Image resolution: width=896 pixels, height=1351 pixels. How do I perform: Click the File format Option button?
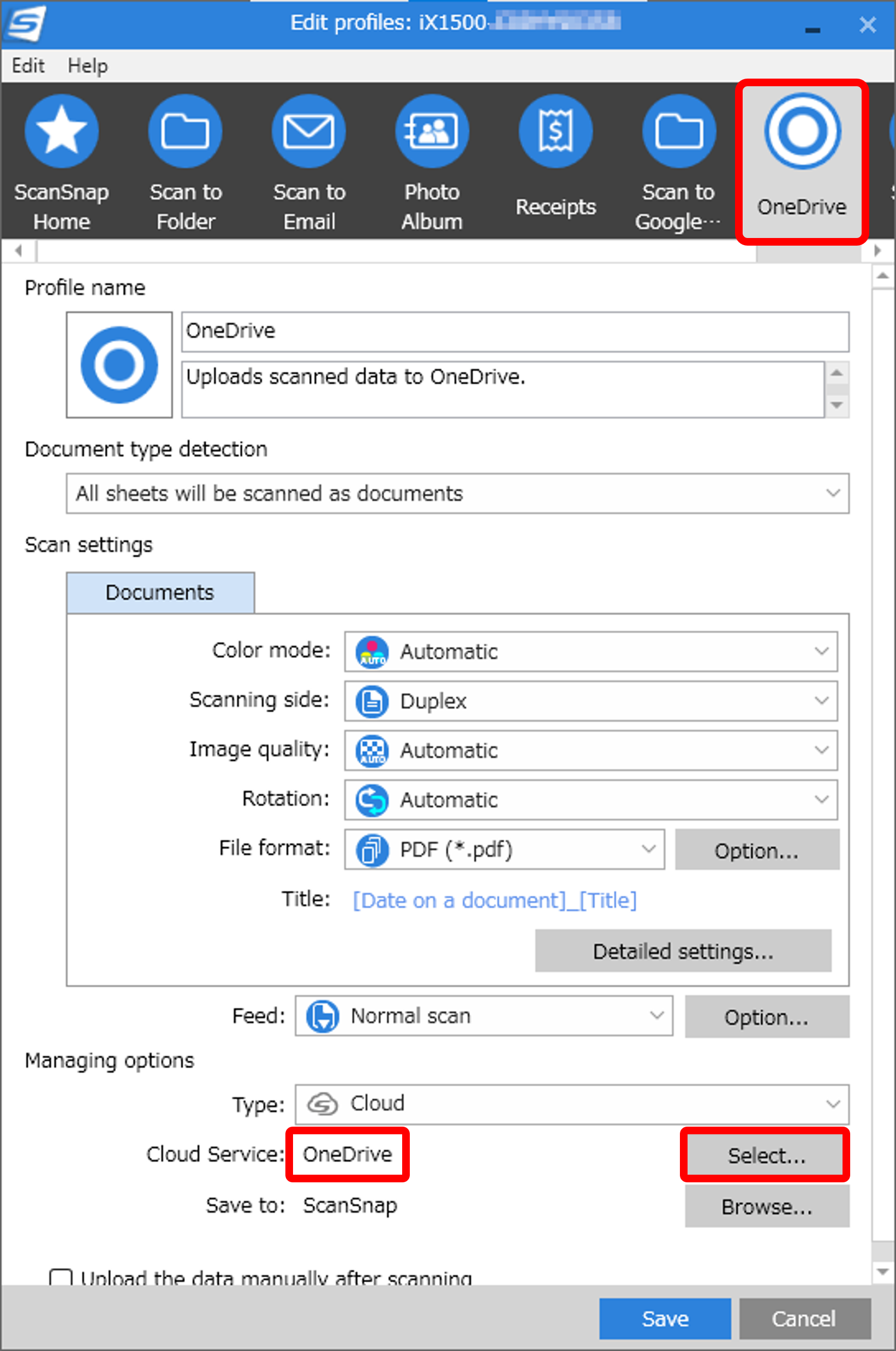click(757, 850)
